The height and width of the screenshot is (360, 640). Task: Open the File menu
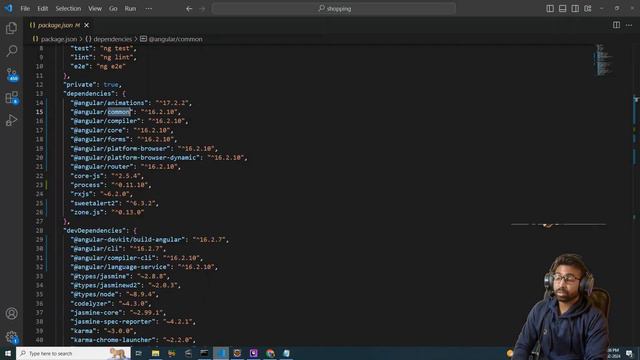pos(25,9)
